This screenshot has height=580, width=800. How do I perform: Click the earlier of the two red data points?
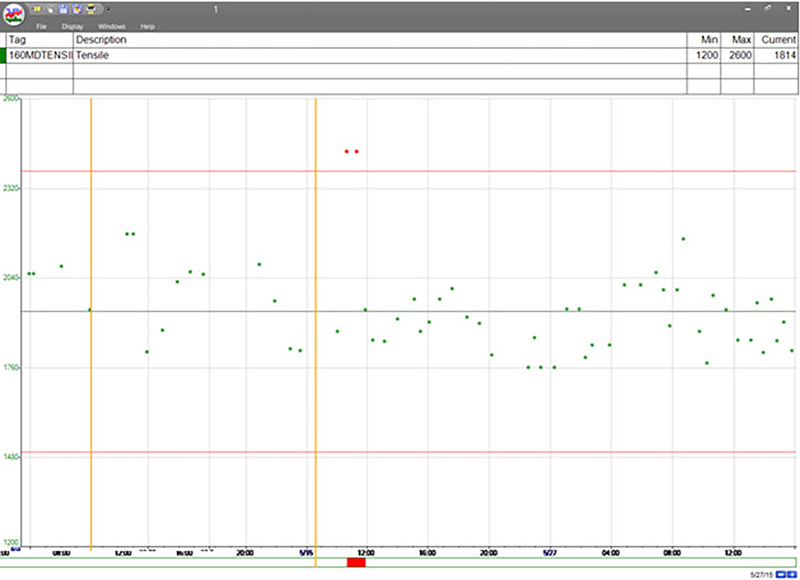347,152
